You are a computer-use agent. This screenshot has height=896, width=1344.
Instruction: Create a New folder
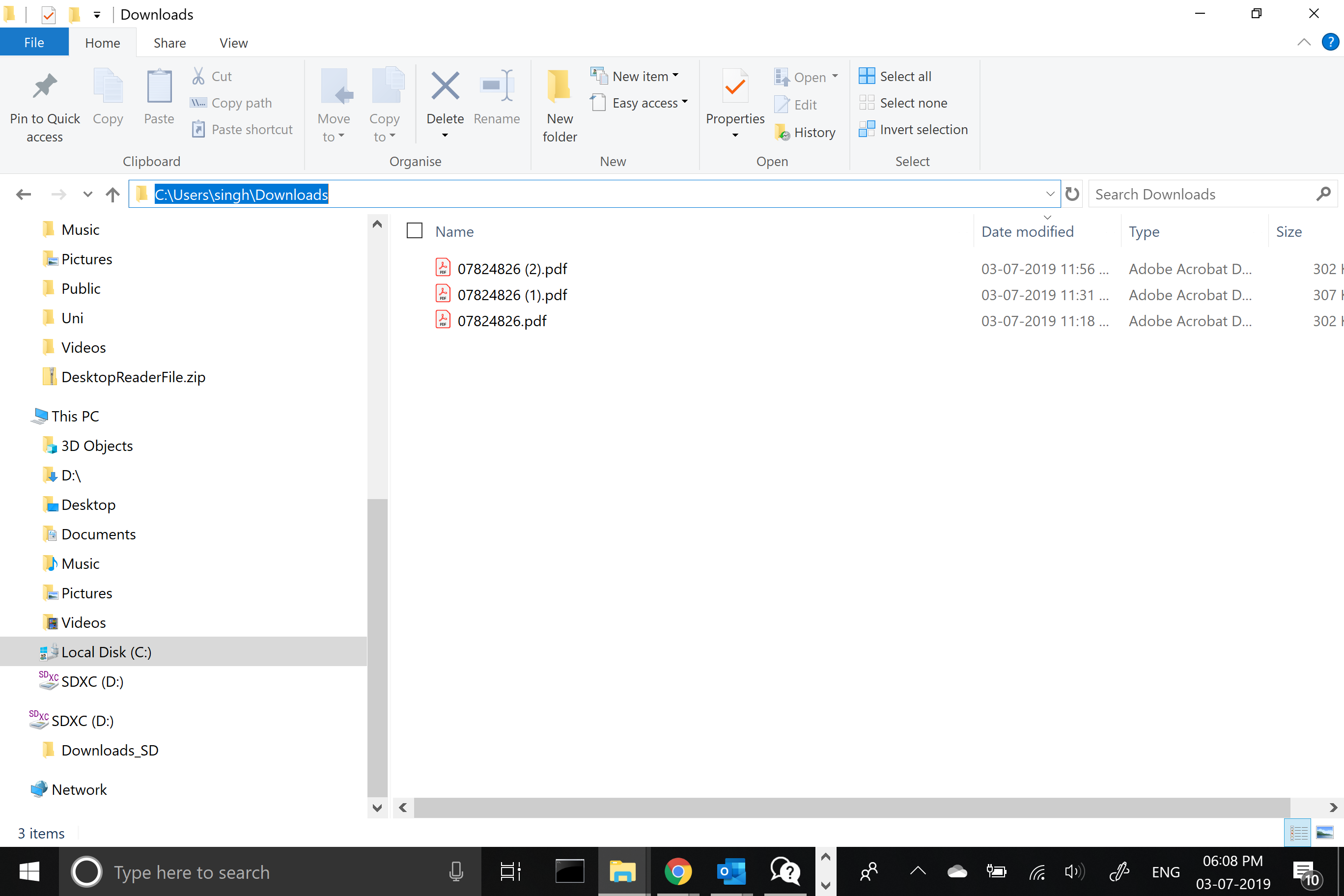(x=560, y=106)
